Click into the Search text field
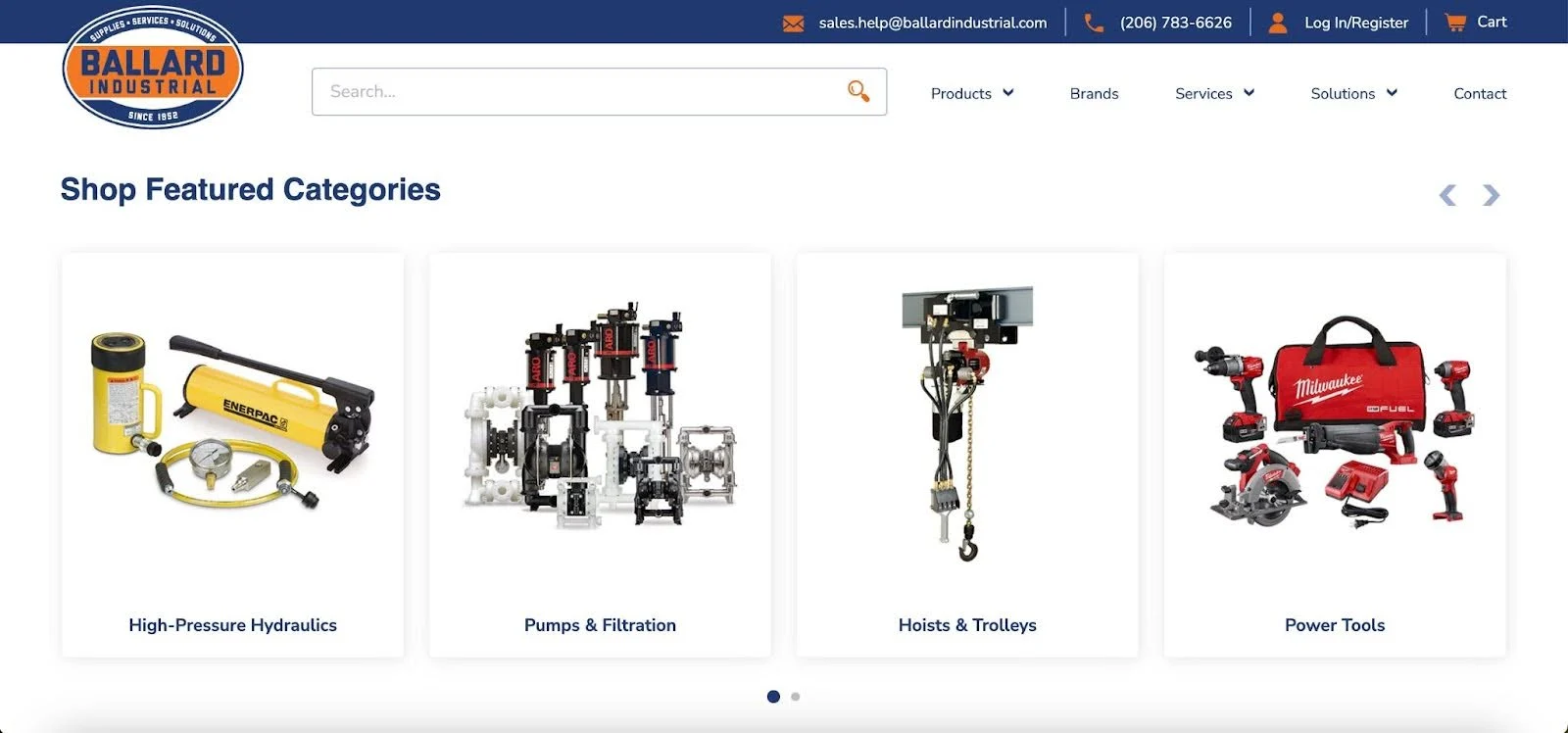The width and height of the screenshot is (1568, 733). tap(578, 91)
